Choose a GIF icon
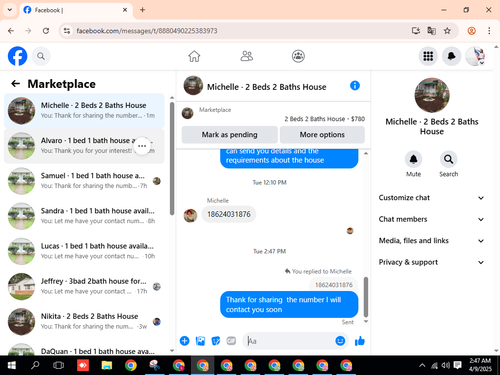The width and height of the screenshot is (500, 375). pos(231,341)
